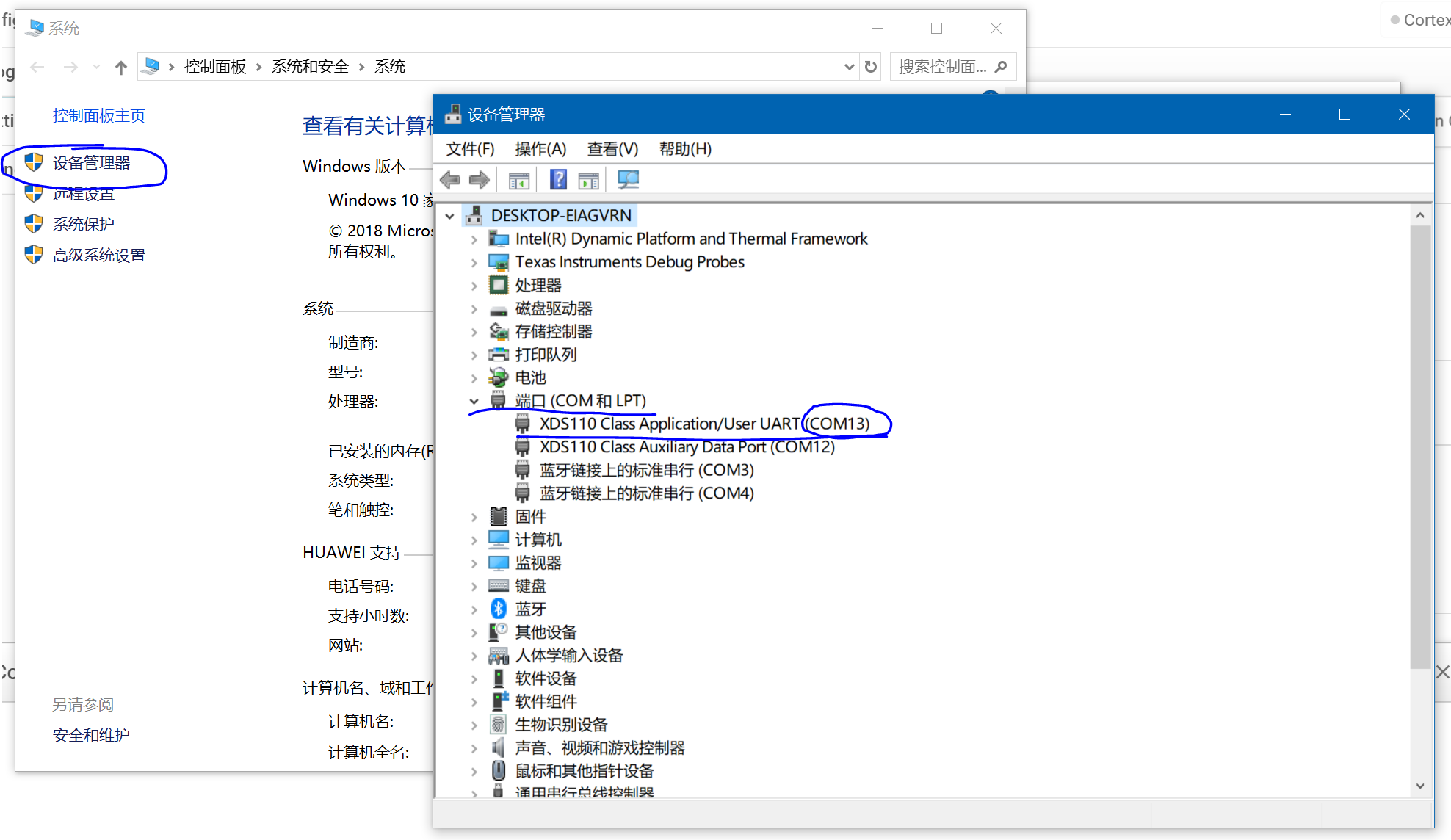Click the 监视器 monitor icon
This screenshot has height=840, width=1451.
click(x=499, y=563)
